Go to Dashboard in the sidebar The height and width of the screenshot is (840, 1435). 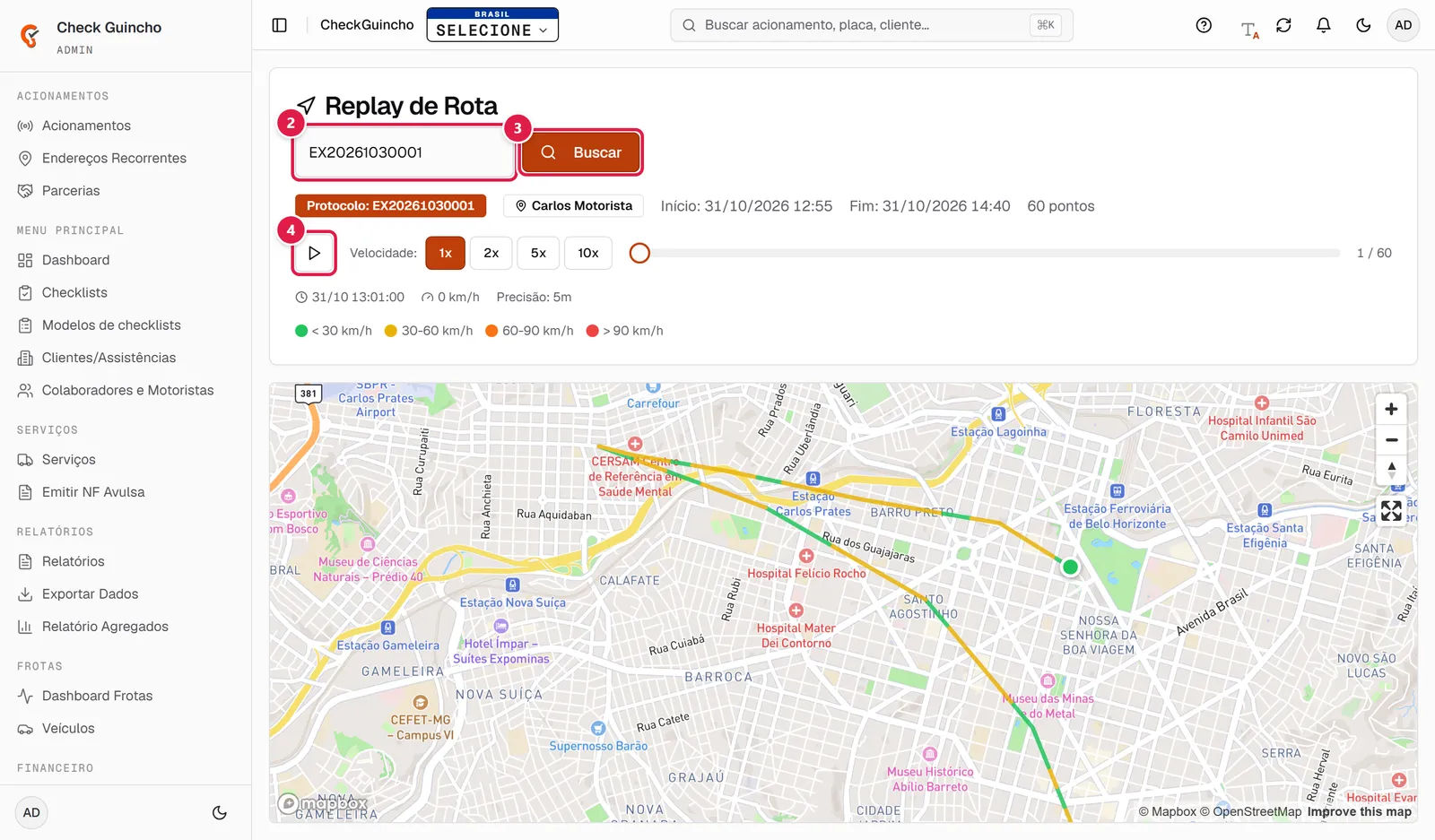126,260
